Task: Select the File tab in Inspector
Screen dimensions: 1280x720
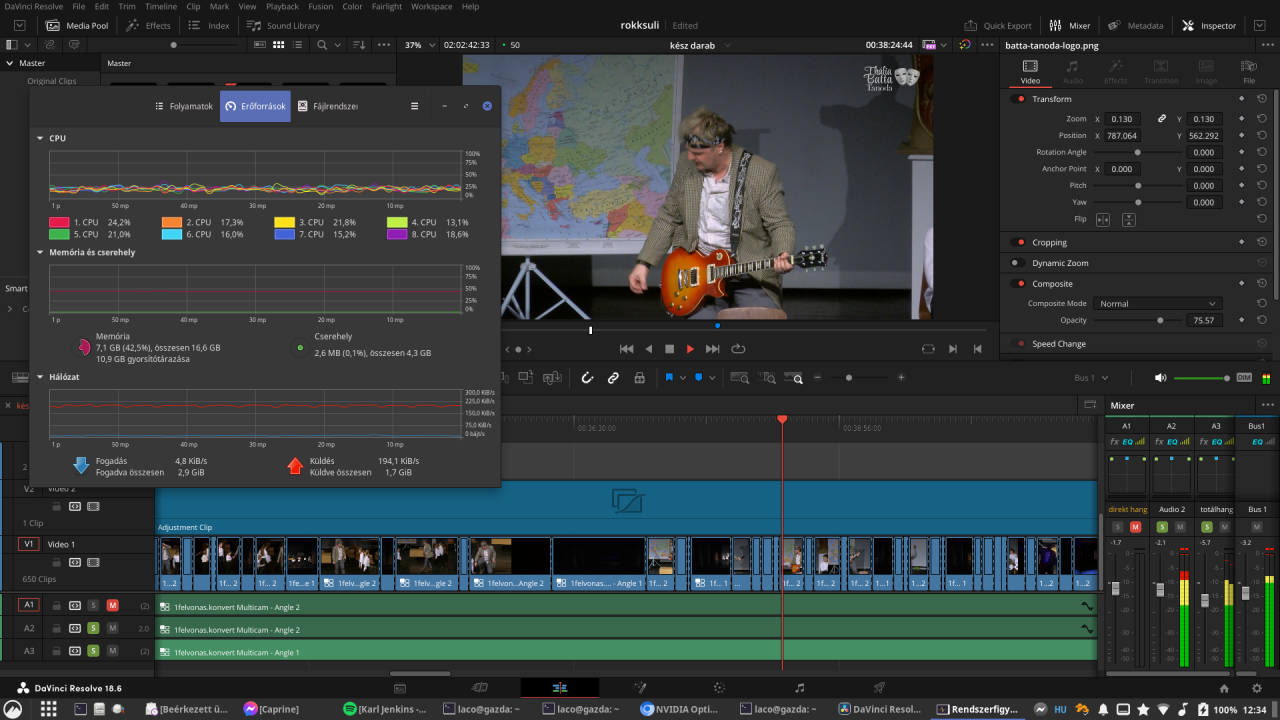Action: pyautogui.click(x=1249, y=71)
